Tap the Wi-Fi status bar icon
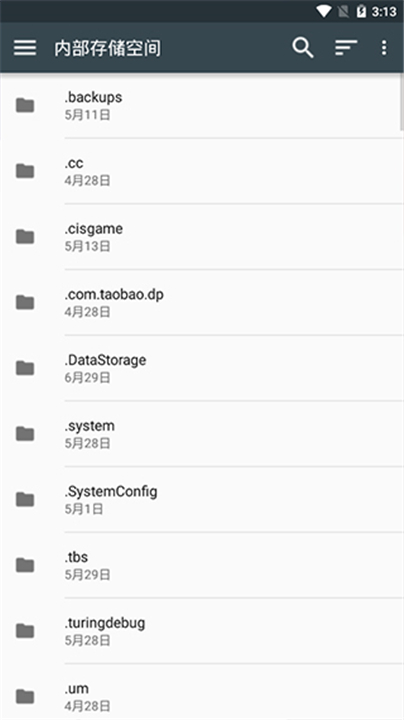 (x=324, y=11)
